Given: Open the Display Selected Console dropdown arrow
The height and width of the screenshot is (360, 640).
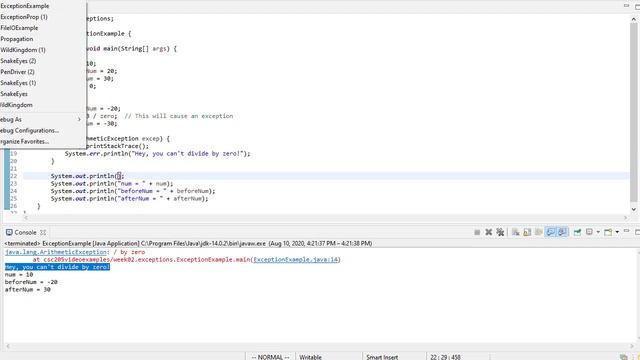Looking at the screenshot, I should point(598,232).
